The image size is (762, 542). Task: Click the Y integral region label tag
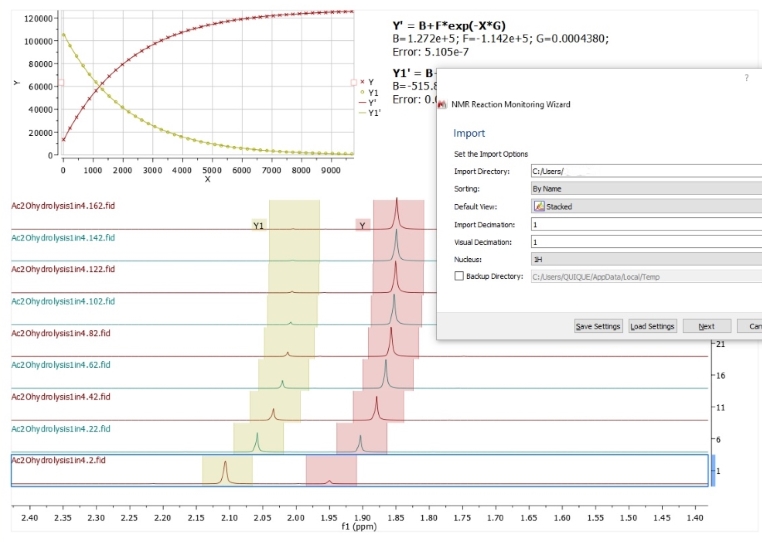(x=363, y=226)
